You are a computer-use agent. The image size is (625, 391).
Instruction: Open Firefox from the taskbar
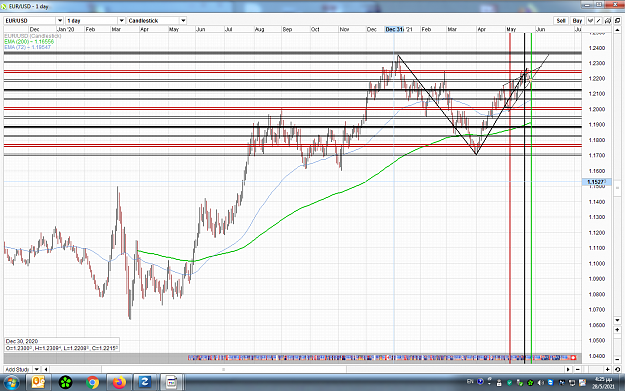(x=119, y=383)
